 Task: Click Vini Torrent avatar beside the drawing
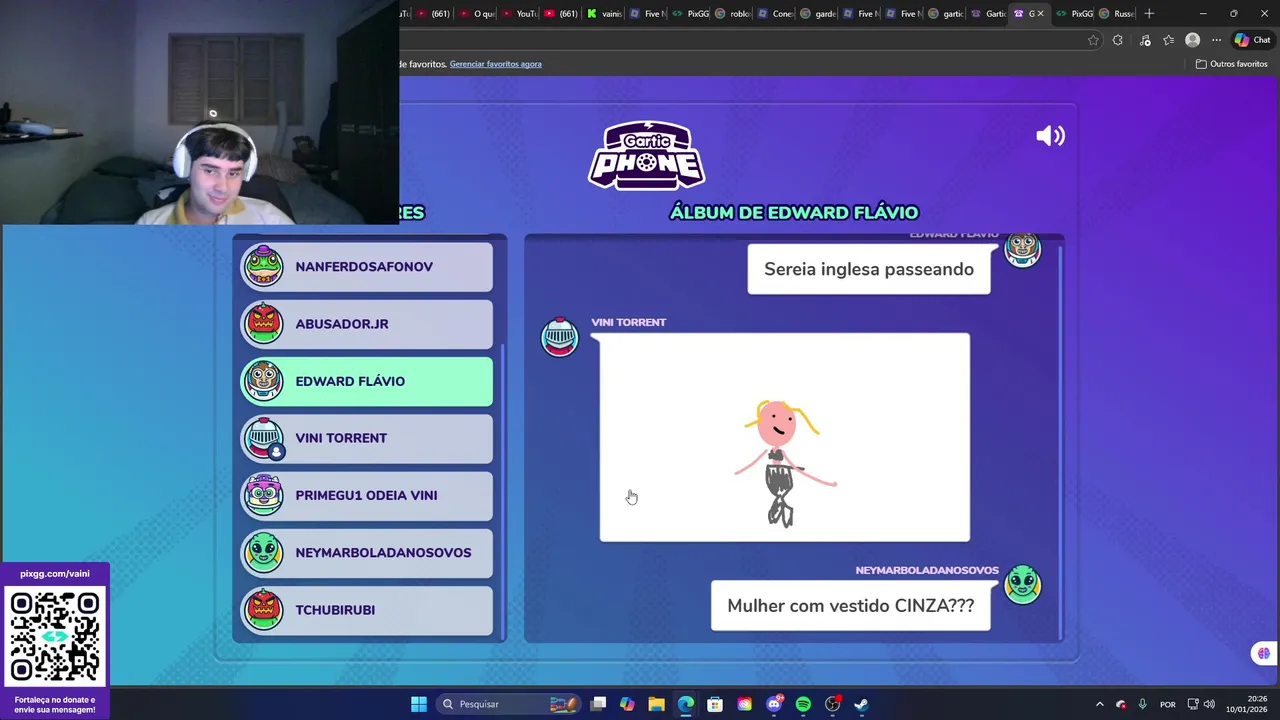click(x=559, y=337)
